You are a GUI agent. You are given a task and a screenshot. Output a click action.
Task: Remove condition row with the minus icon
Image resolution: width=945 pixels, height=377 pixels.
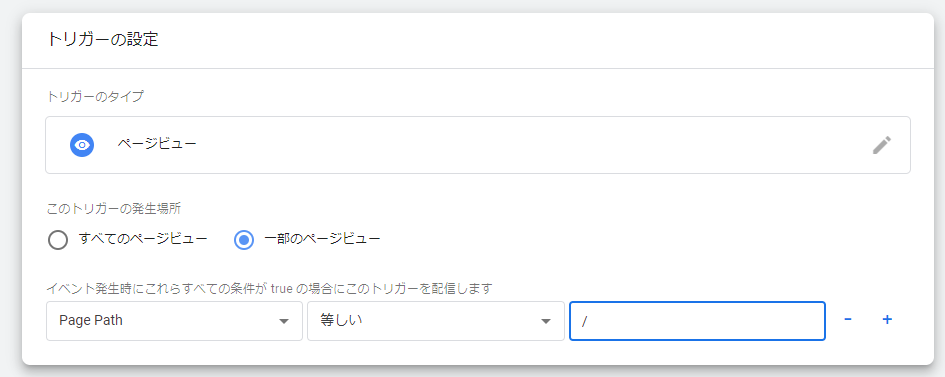847,320
